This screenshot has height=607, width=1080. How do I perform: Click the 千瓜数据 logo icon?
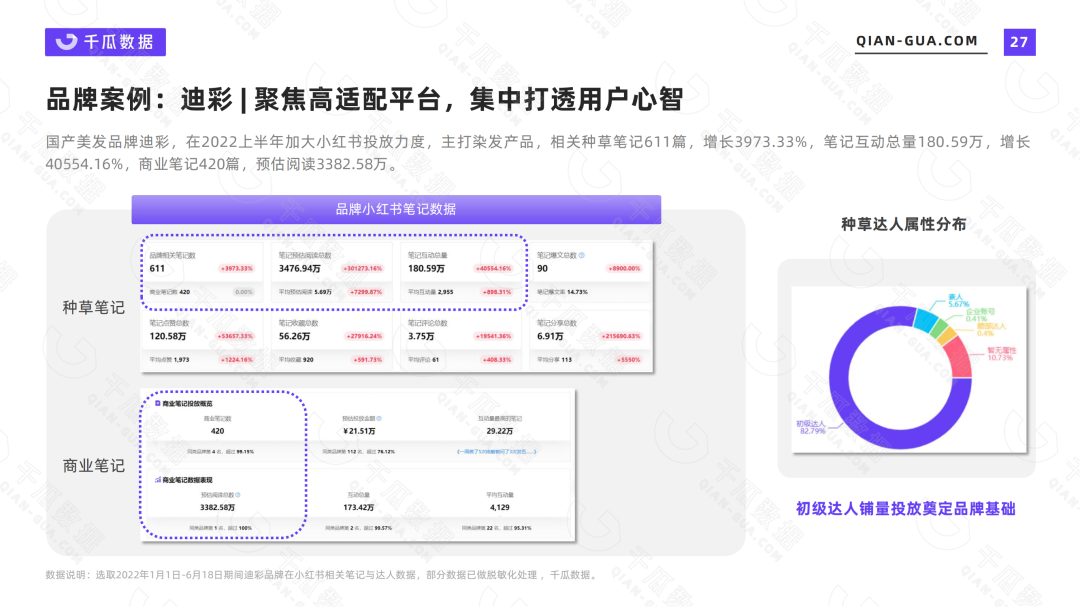pos(66,42)
